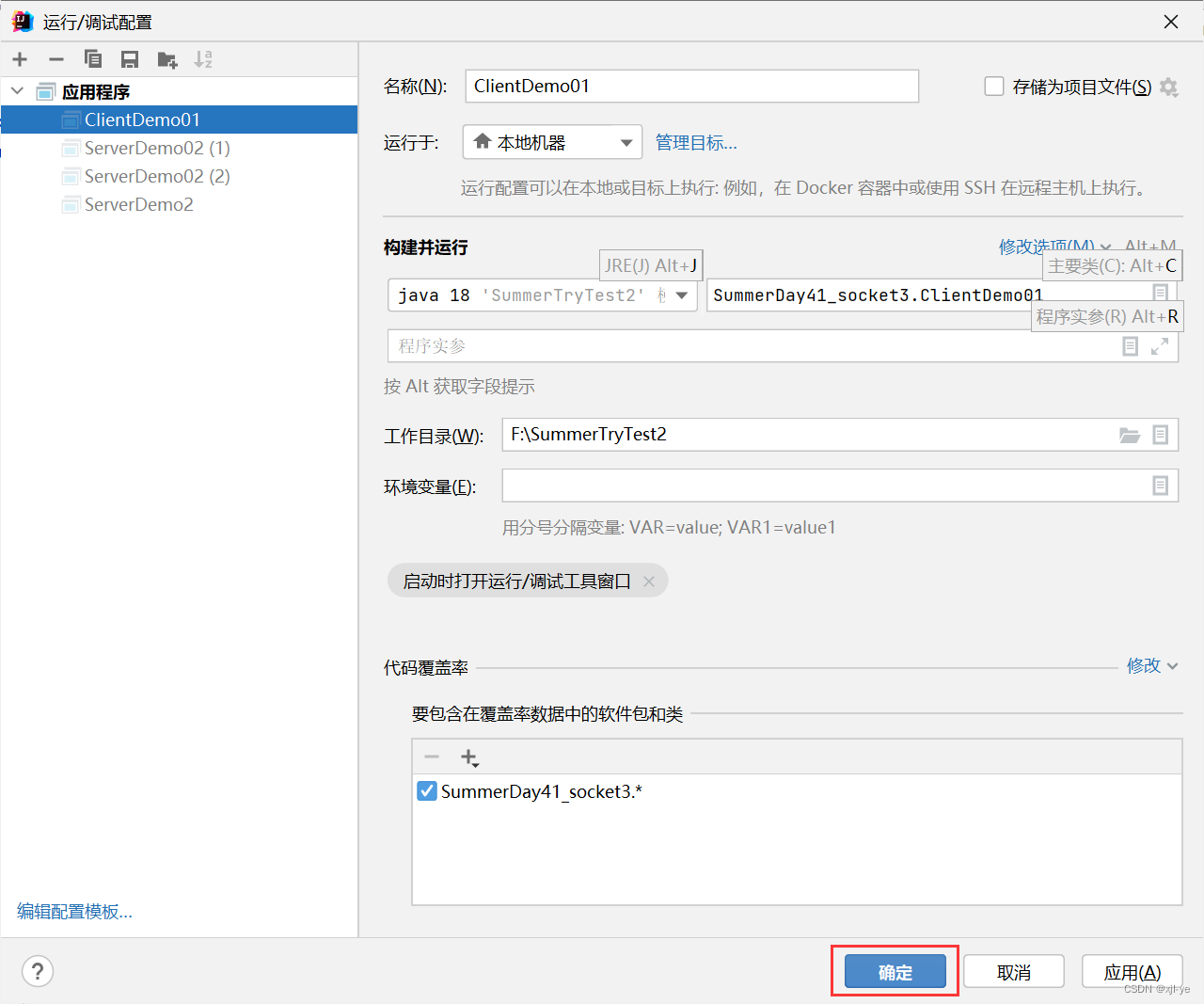Remove the 启动时打开运行/调试工具窗口 option tag

click(x=649, y=582)
